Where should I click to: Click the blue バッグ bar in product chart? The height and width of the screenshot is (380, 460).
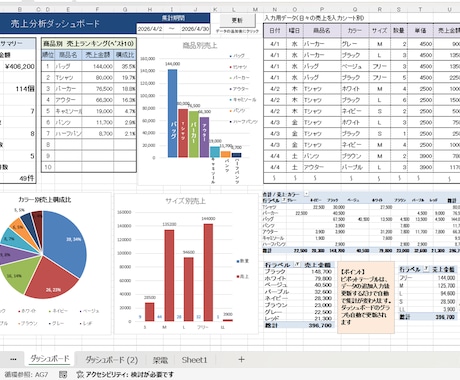coord(172,113)
